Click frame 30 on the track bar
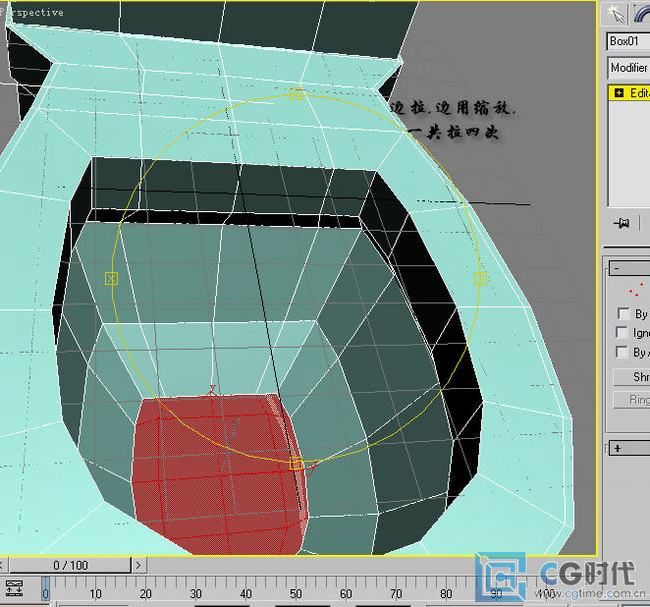This screenshot has width=650, height=607. (196, 594)
